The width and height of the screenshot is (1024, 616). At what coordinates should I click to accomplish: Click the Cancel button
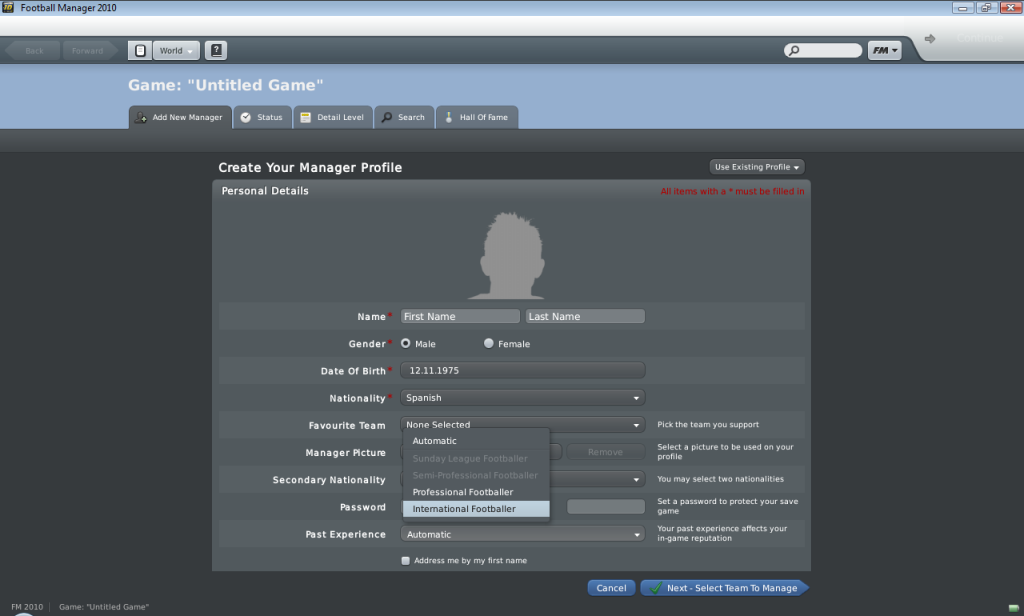tap(611, 588)
